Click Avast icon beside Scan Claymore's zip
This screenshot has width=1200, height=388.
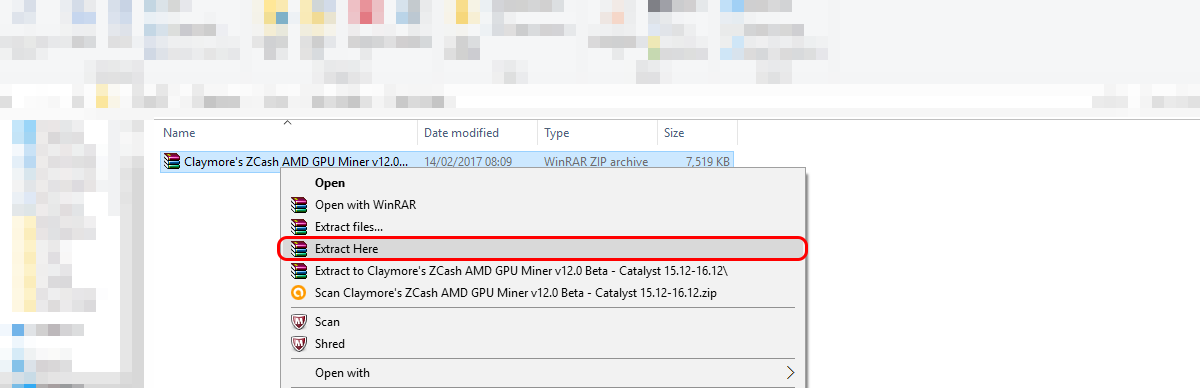297,293
